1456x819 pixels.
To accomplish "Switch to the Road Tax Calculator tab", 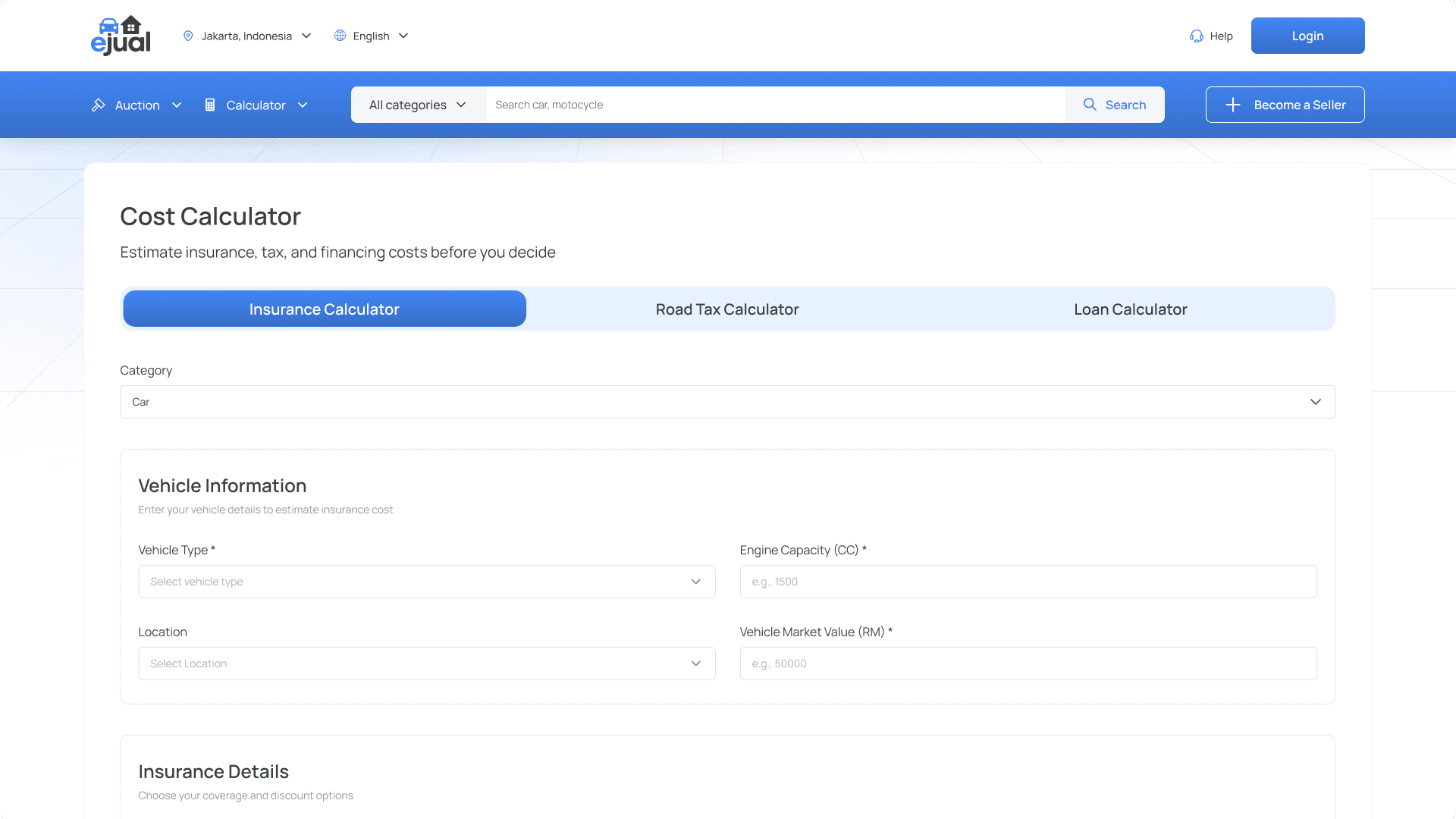I will 726,309.
